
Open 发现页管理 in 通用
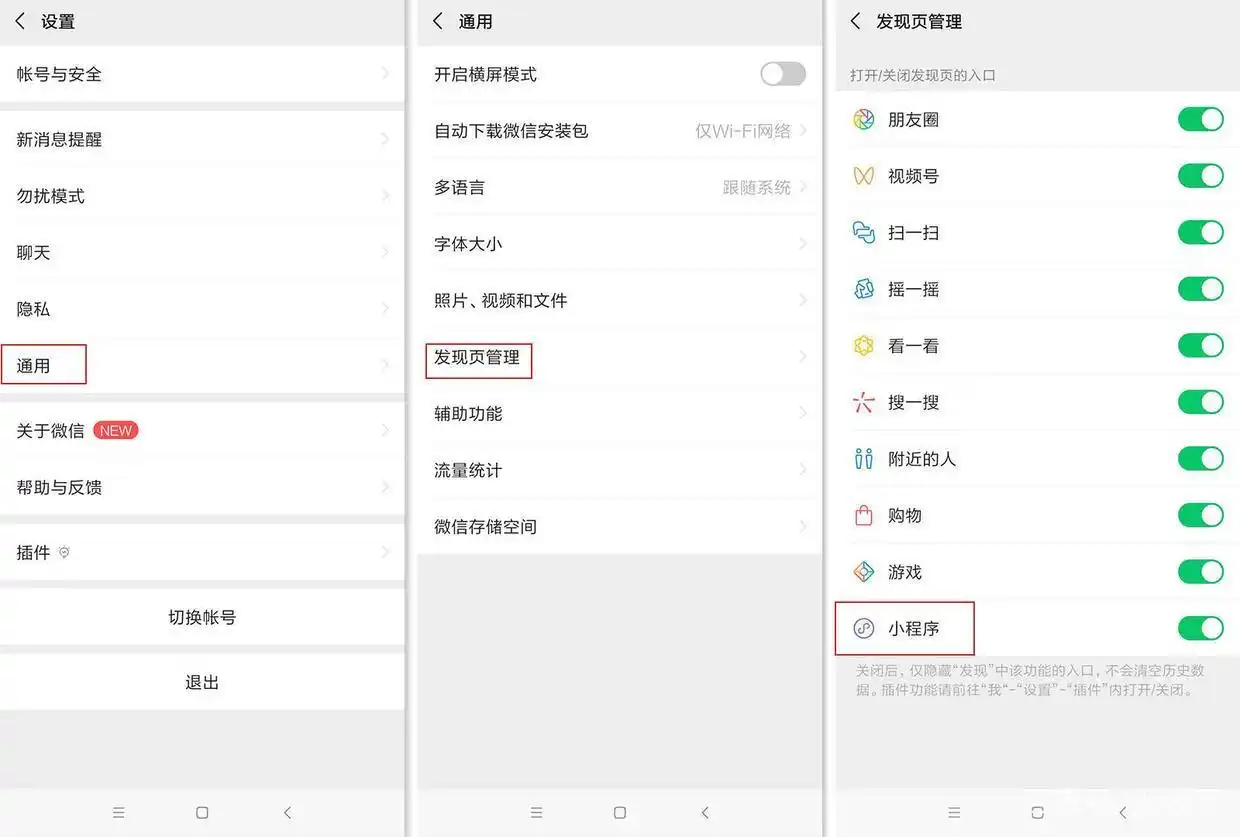pyautogui.click(x=620, y=357)
